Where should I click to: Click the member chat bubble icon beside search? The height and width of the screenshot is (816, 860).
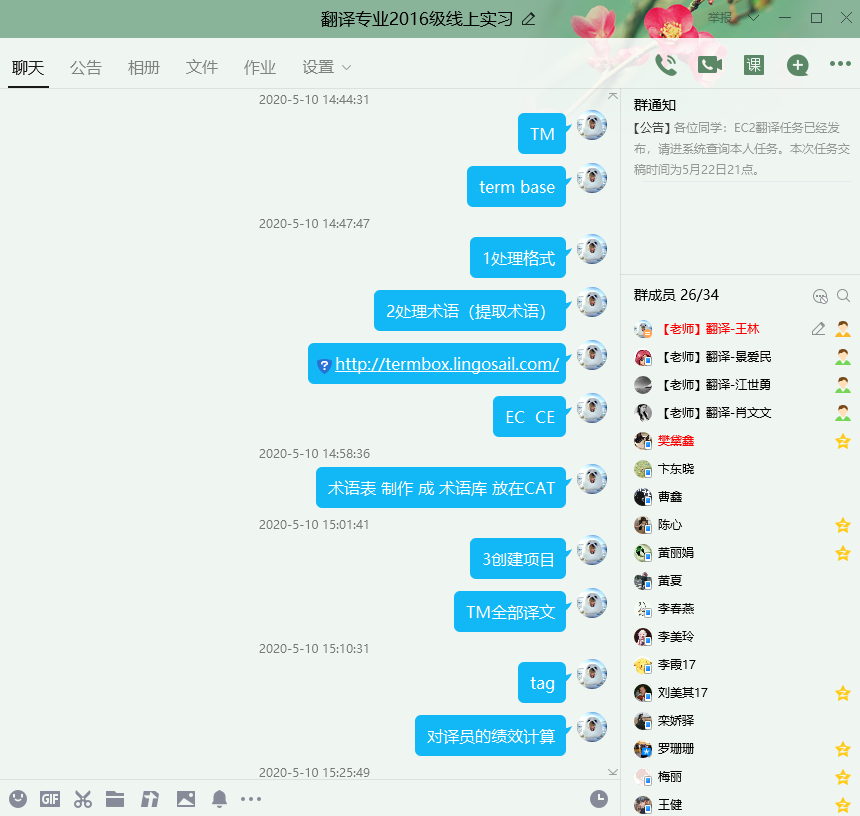820,296
